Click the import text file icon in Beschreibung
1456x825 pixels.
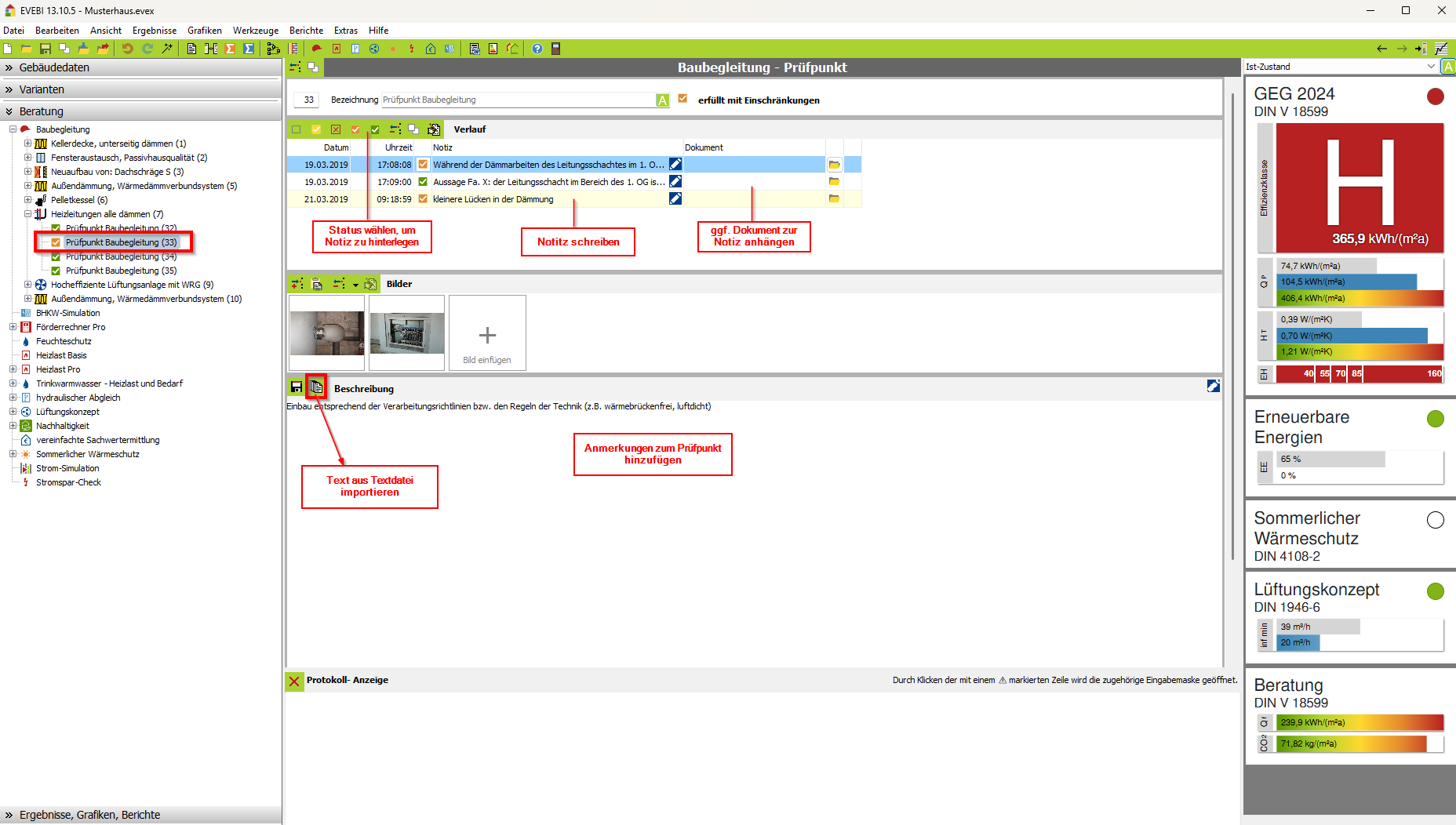(316, 387)
